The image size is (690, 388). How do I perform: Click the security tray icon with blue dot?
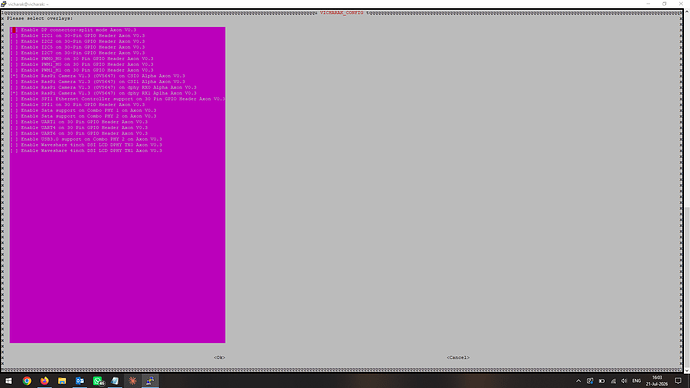pyautogui.click(x=590, y=381)
